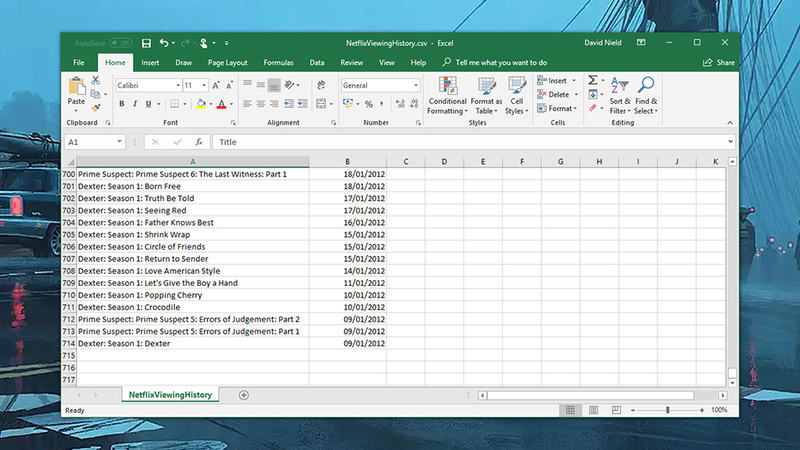Click the Wrap Text icon
Screen dimensions: 800x450
click(x=321, y=85)
